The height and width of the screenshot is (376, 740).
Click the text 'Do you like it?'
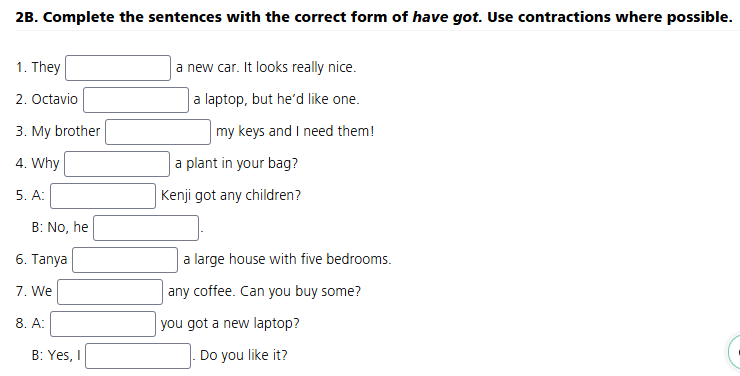tap(244, 355)
